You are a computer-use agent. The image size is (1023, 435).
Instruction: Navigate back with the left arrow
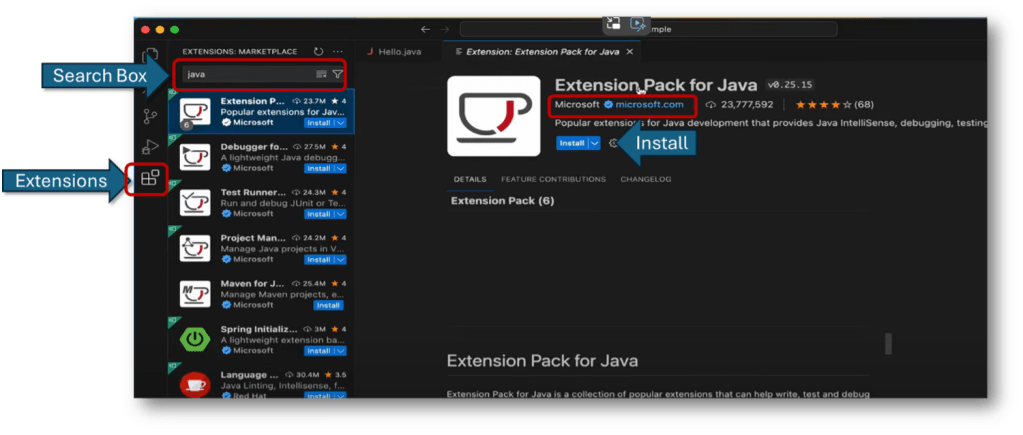click(426, 29)
